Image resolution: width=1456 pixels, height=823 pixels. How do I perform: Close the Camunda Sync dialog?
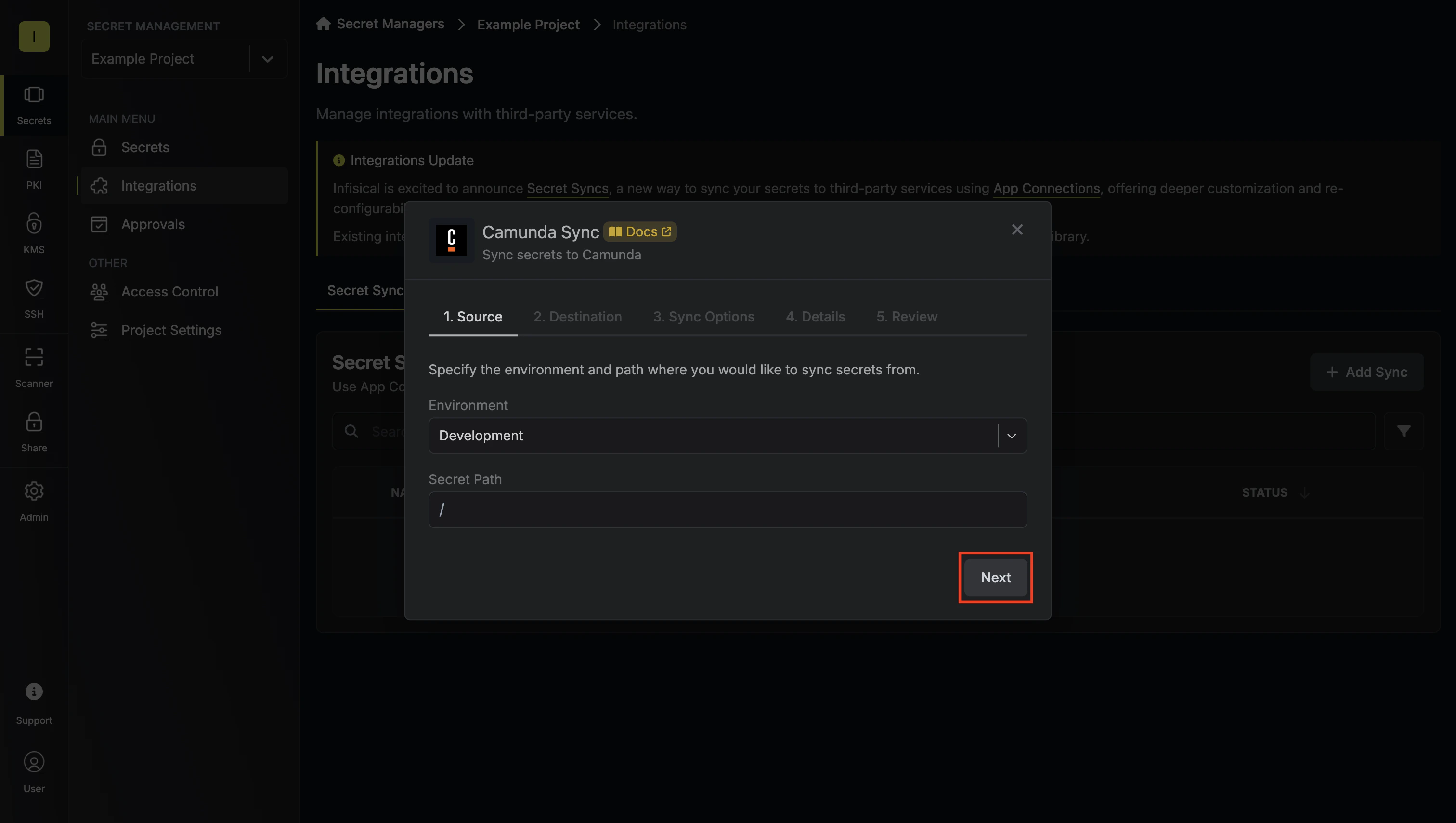pyautogui.click(x=1017, y=230)
